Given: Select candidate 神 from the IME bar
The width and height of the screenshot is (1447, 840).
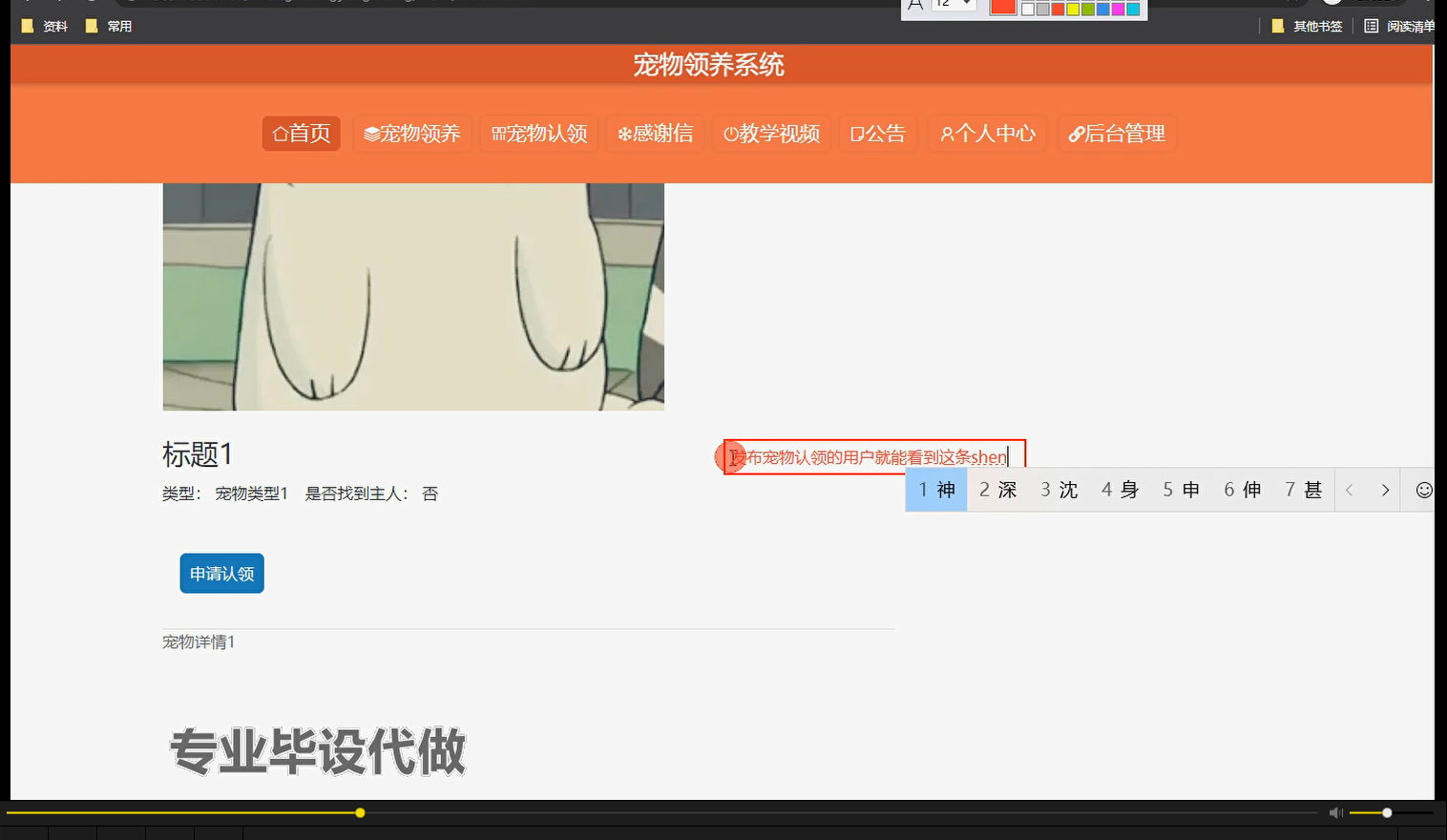Looking at the screenshot, I should pos(935,489).
